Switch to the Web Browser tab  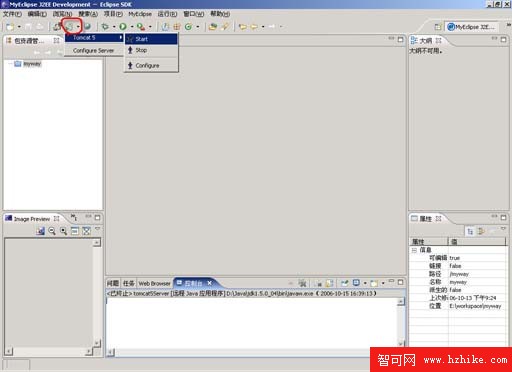click(x=154, y=283)
